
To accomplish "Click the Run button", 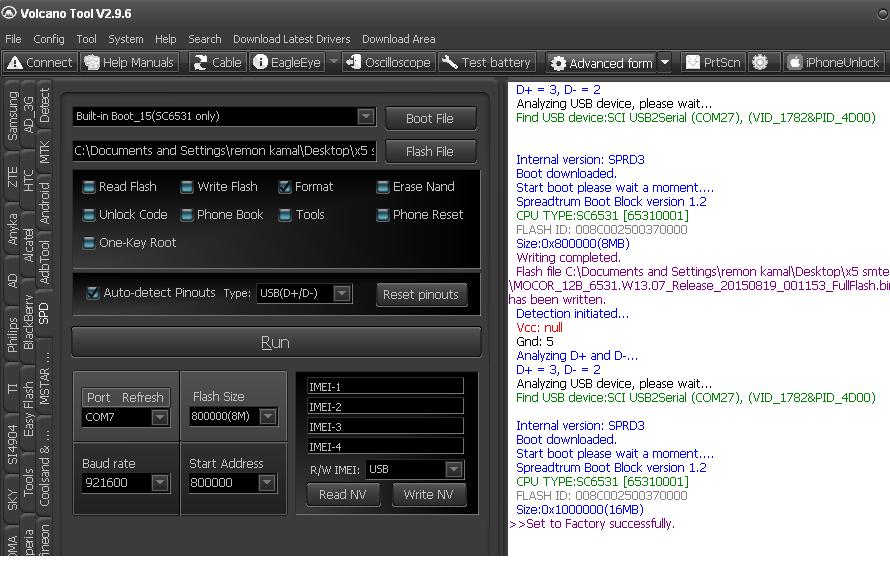I will point(276,342).
